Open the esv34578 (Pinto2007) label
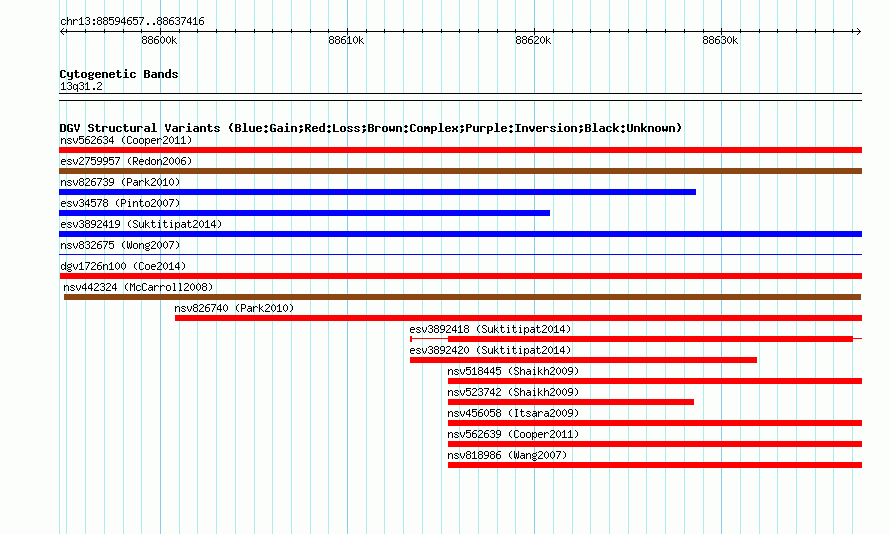 pyautogui.click(x=120, y=203)
